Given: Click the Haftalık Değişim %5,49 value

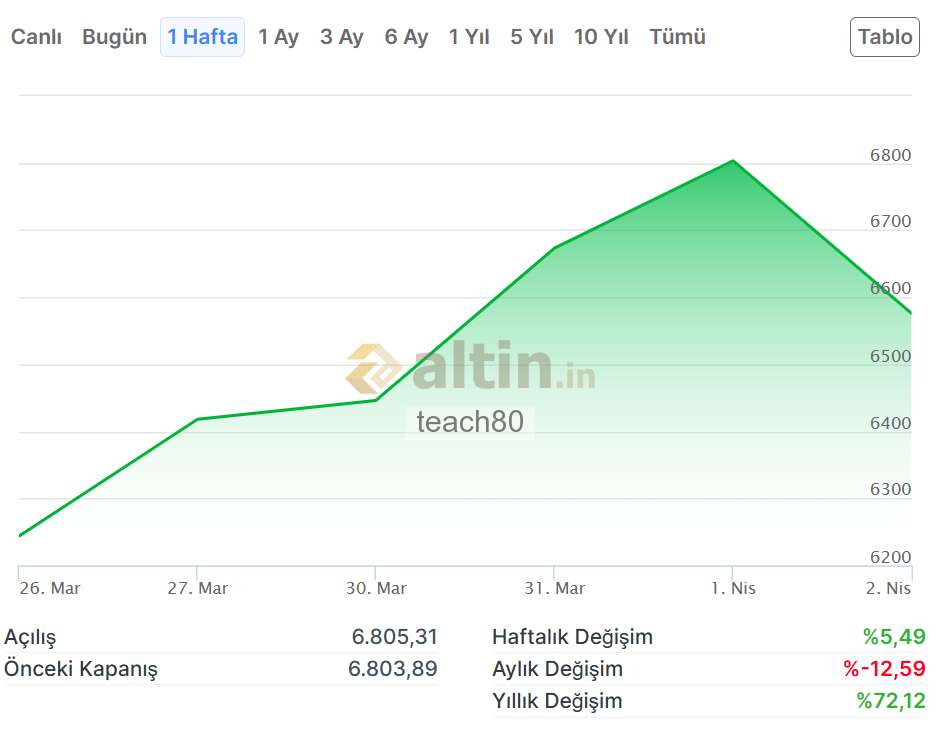Looking at the screenshot, I should [894, 637].
